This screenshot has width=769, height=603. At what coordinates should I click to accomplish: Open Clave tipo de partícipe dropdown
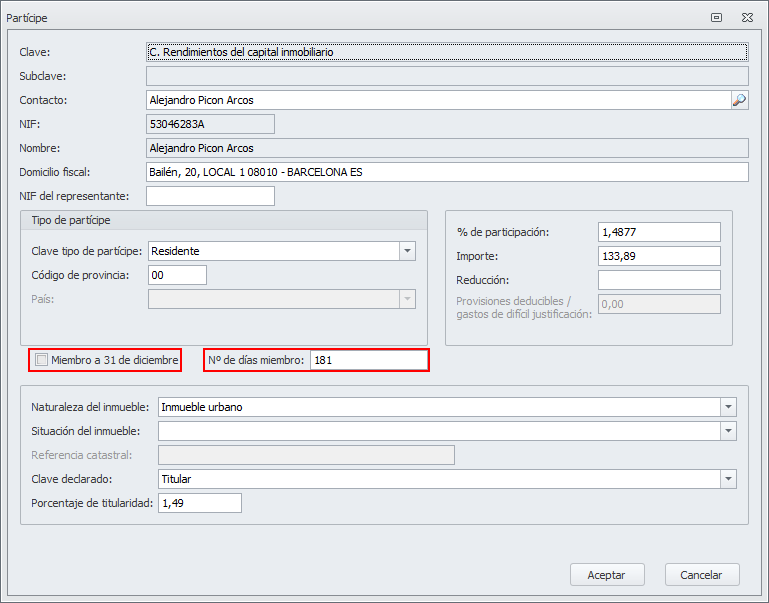[x=407, y=251]
